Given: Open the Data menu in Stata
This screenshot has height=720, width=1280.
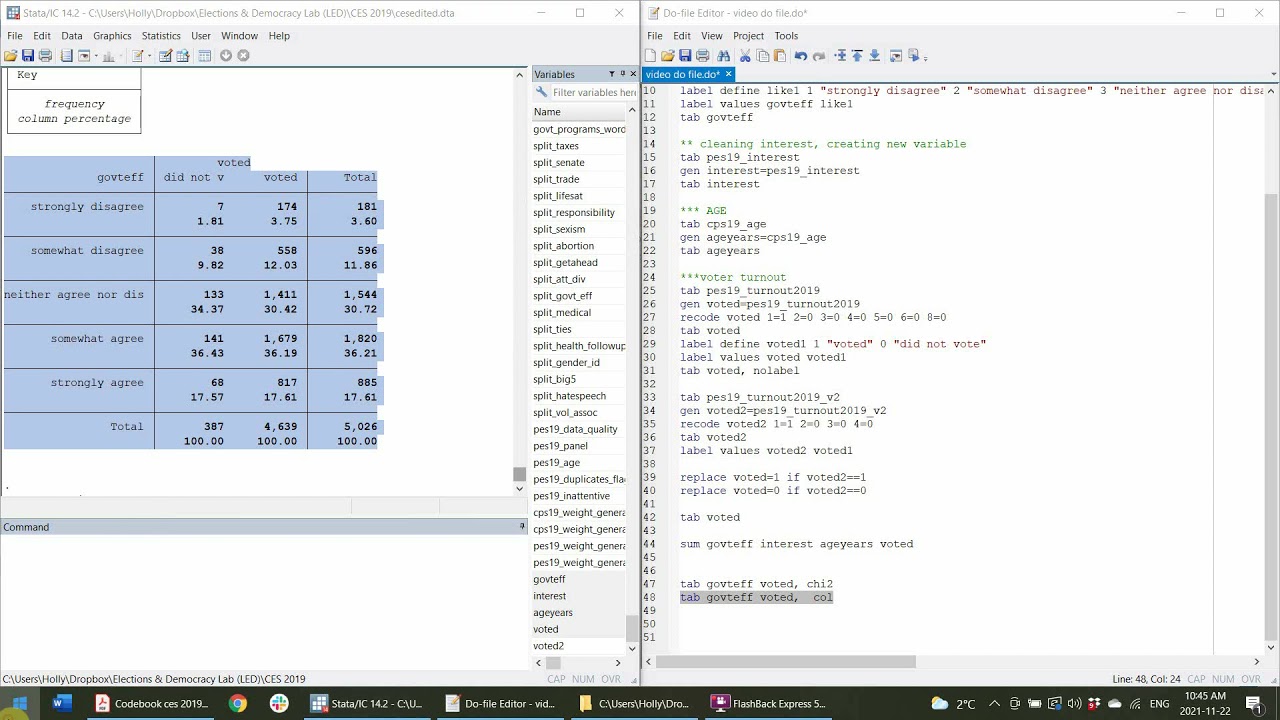Looking at the screenshot, I should click(x=72, y=36).
